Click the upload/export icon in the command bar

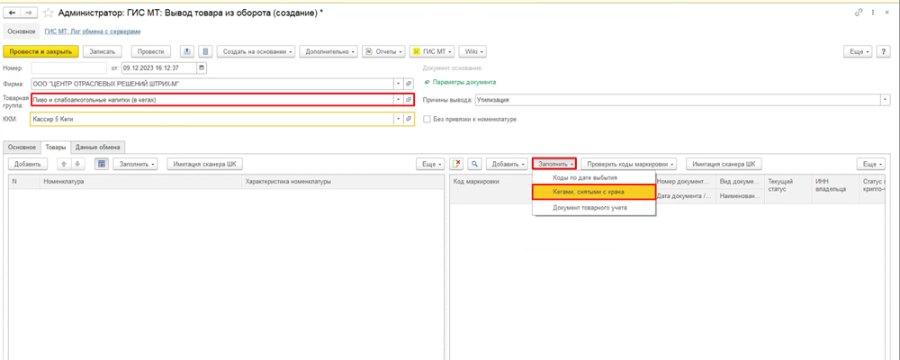(x=187, y=52)
